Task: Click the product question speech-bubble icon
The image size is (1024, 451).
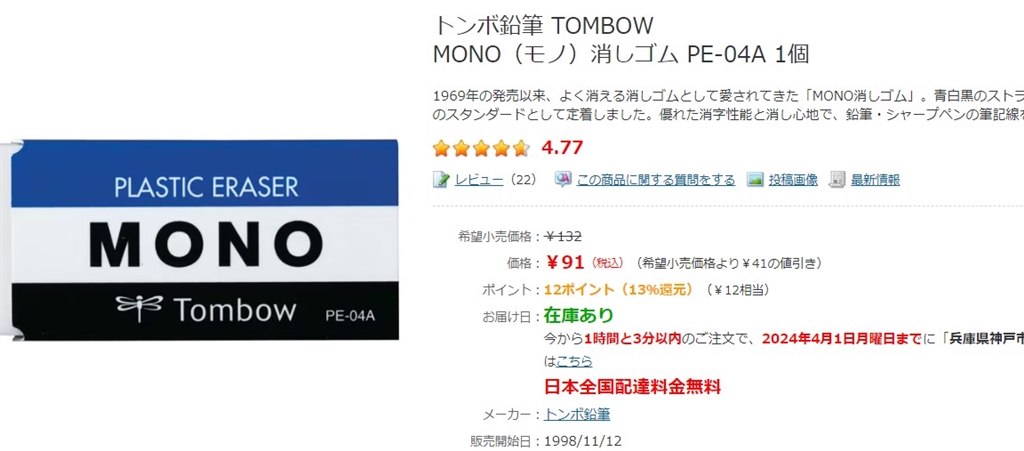Action: (x=562, y=180)
